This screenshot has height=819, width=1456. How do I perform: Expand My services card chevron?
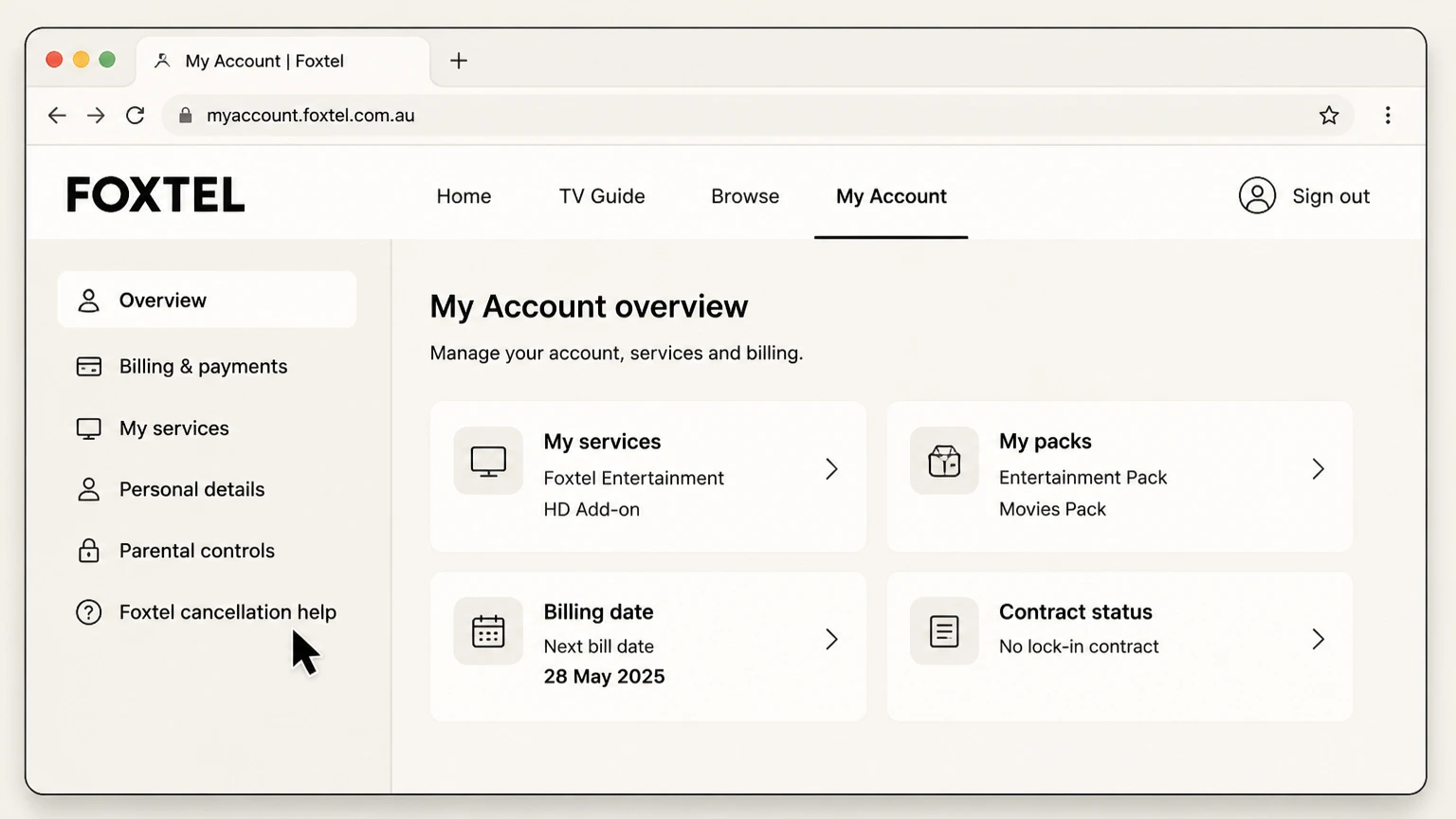pos(831,468)
